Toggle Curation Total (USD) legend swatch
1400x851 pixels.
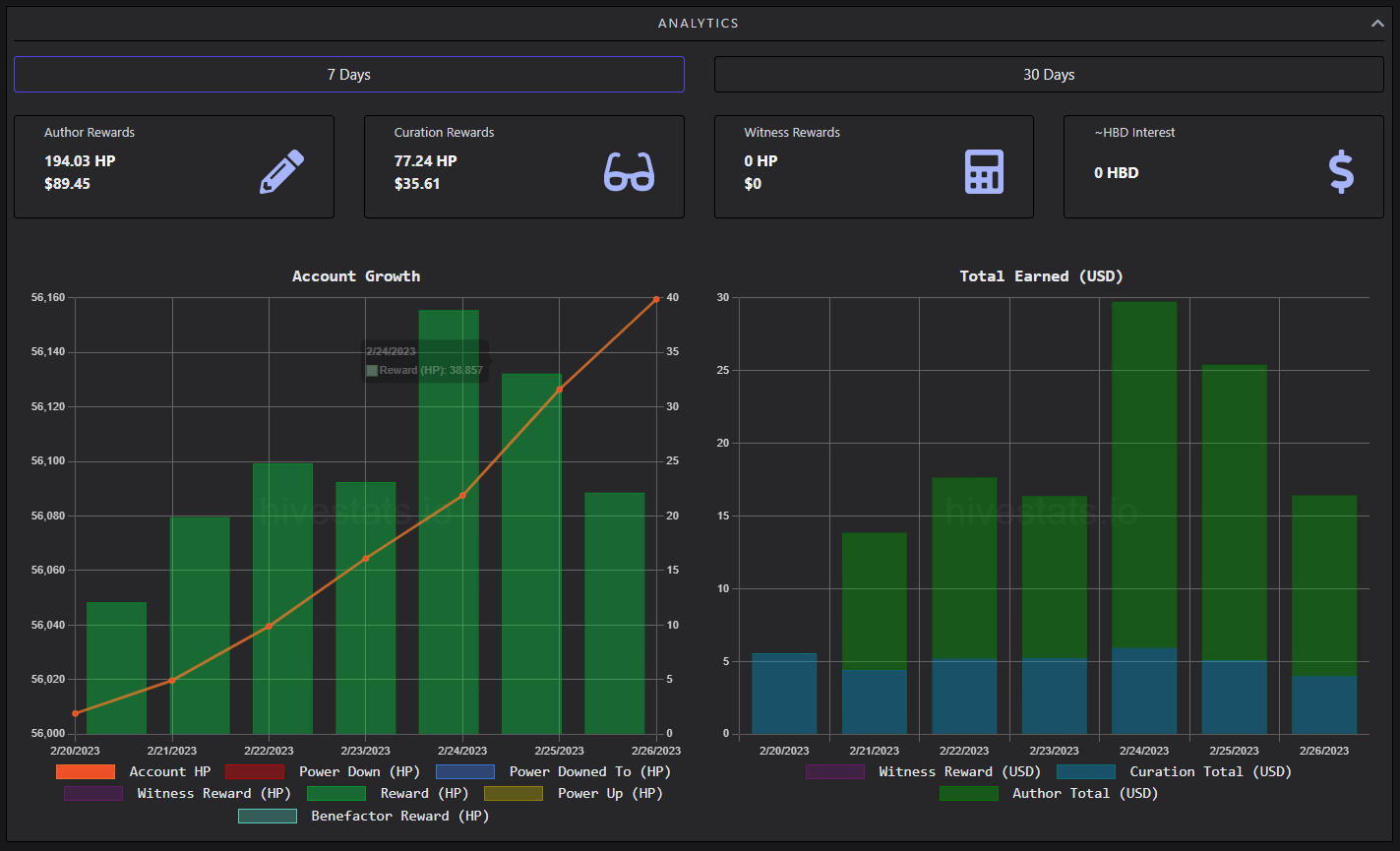1086,772
